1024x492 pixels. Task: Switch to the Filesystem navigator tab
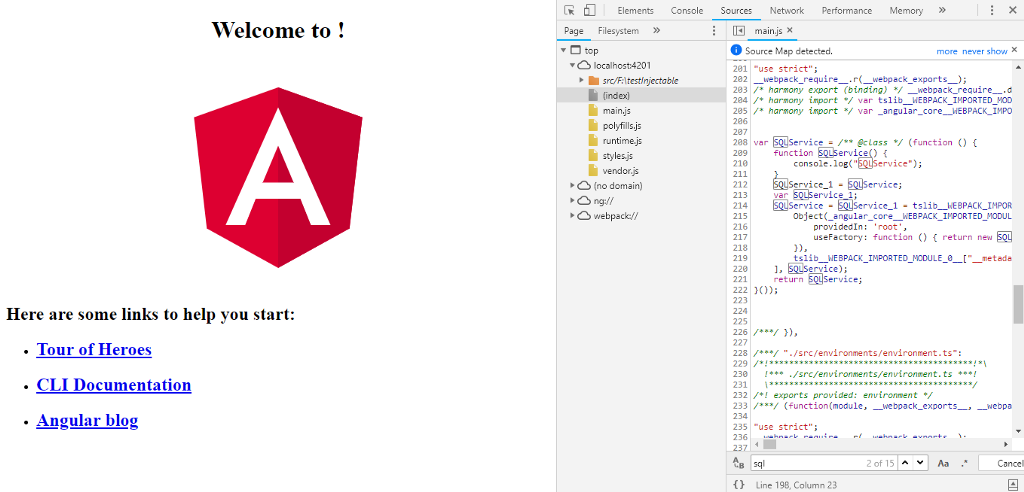(x=618, y=31)
